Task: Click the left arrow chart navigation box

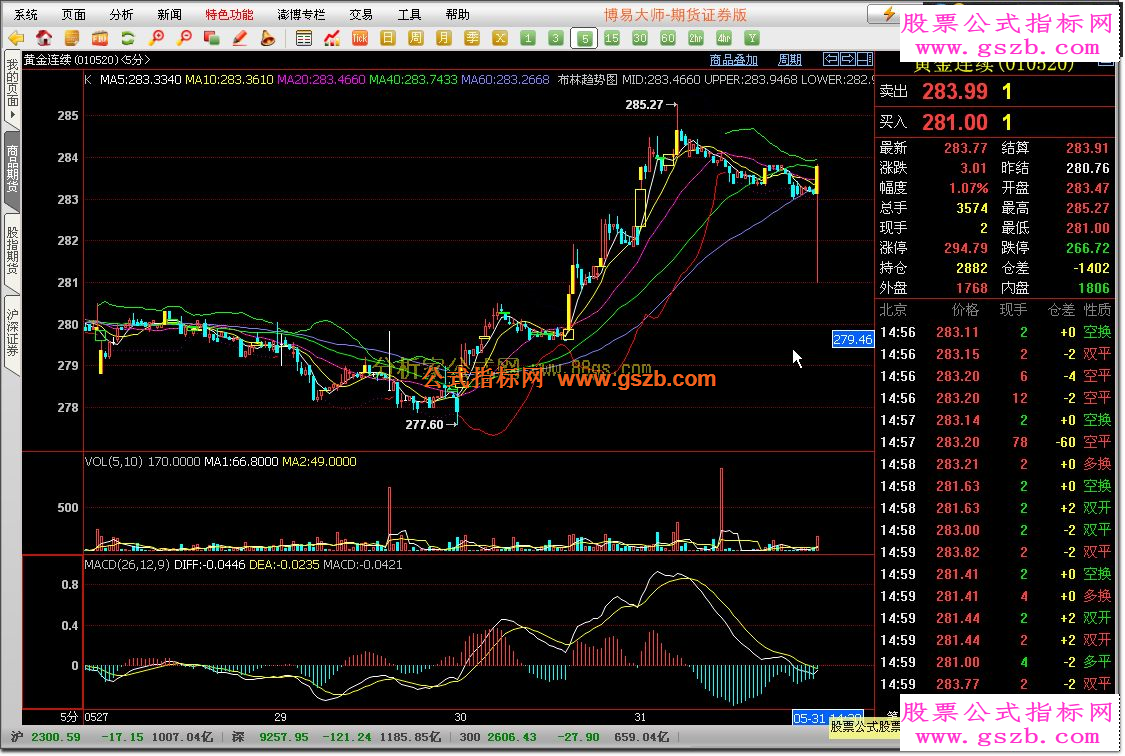Action: [831, 59]
